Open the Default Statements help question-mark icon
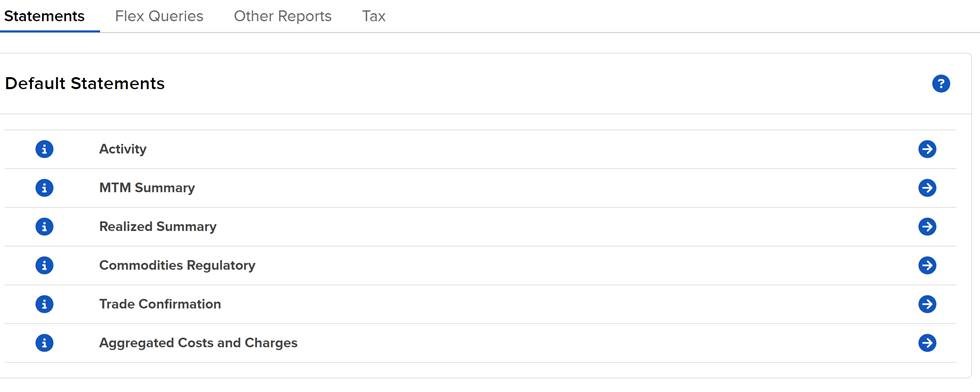 pyautogui.click(x=941, y=84)
